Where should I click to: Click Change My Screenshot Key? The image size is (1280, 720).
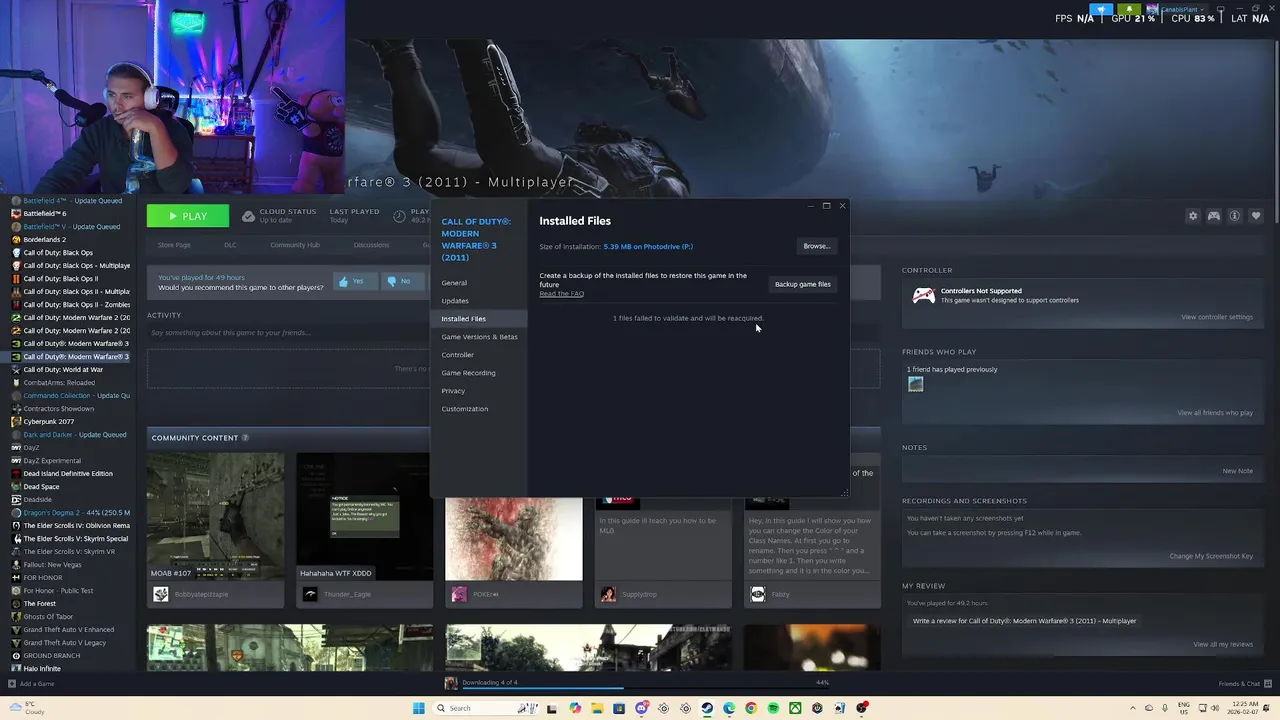pos(1211,556)
